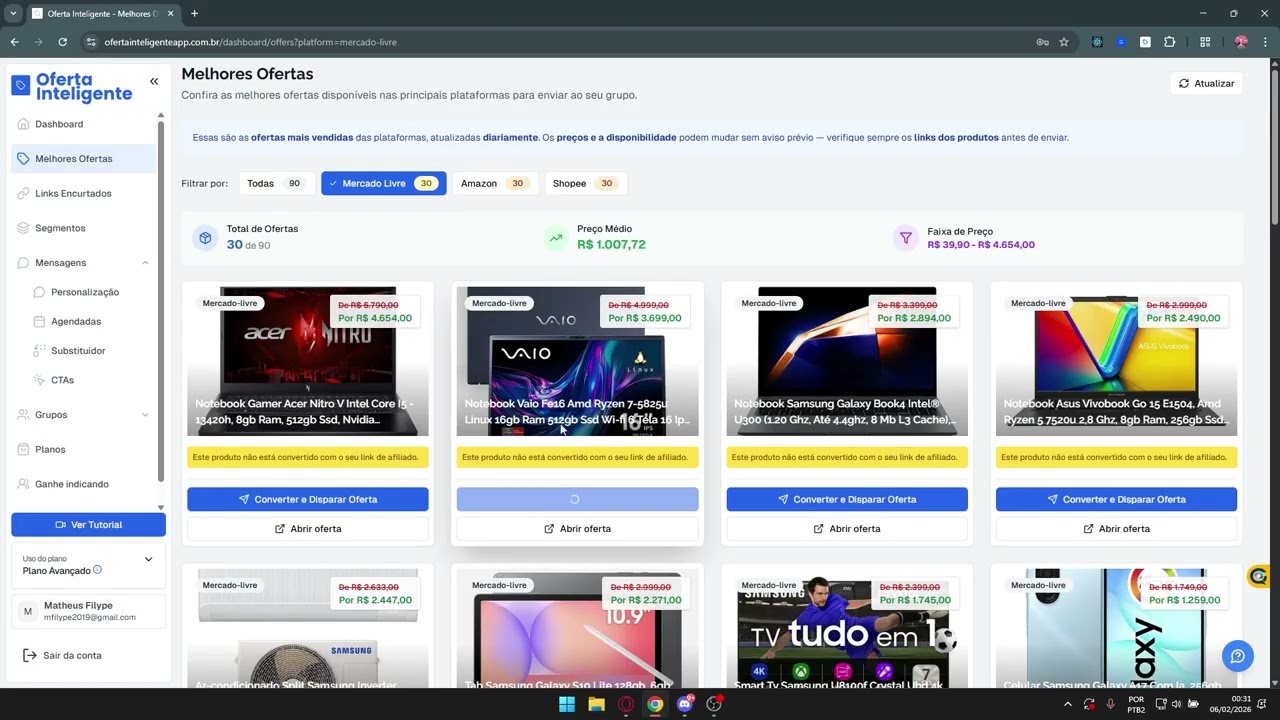
Task: Click the Tab Samsung Galaxy S10 Lite image
Action: pos(577,628)
